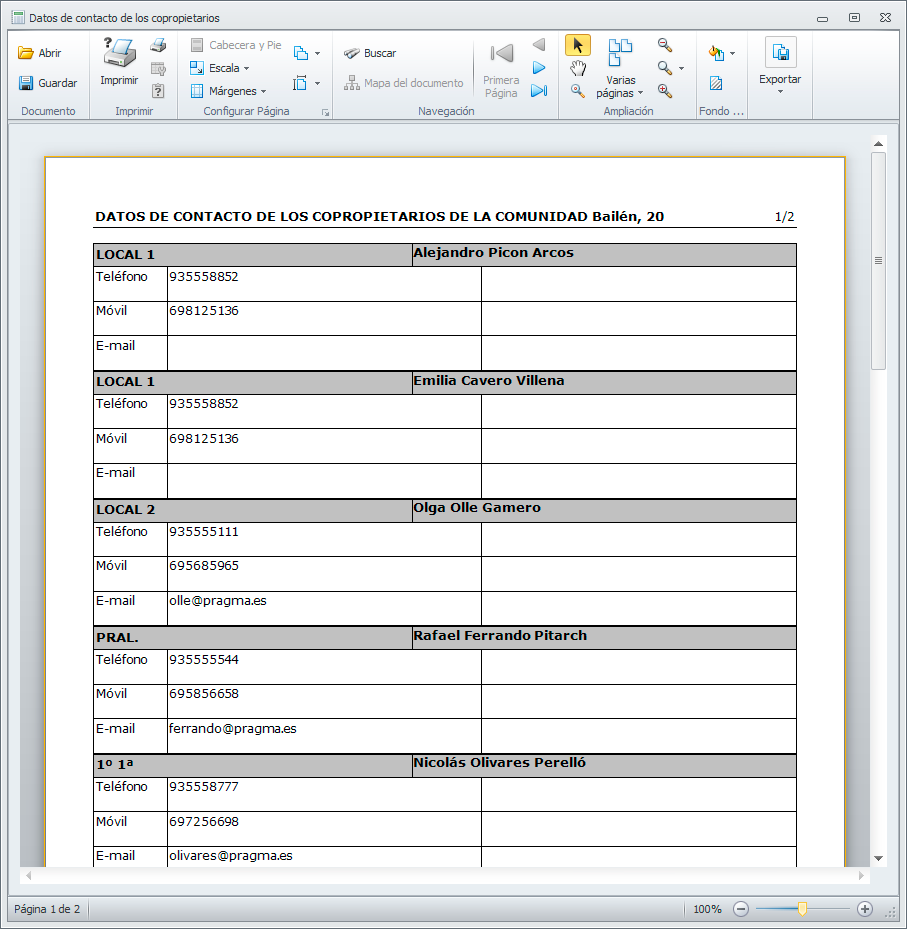Click the name Nicolás Olivares Perelló
907x929 pixels.
tap(499, 763)
